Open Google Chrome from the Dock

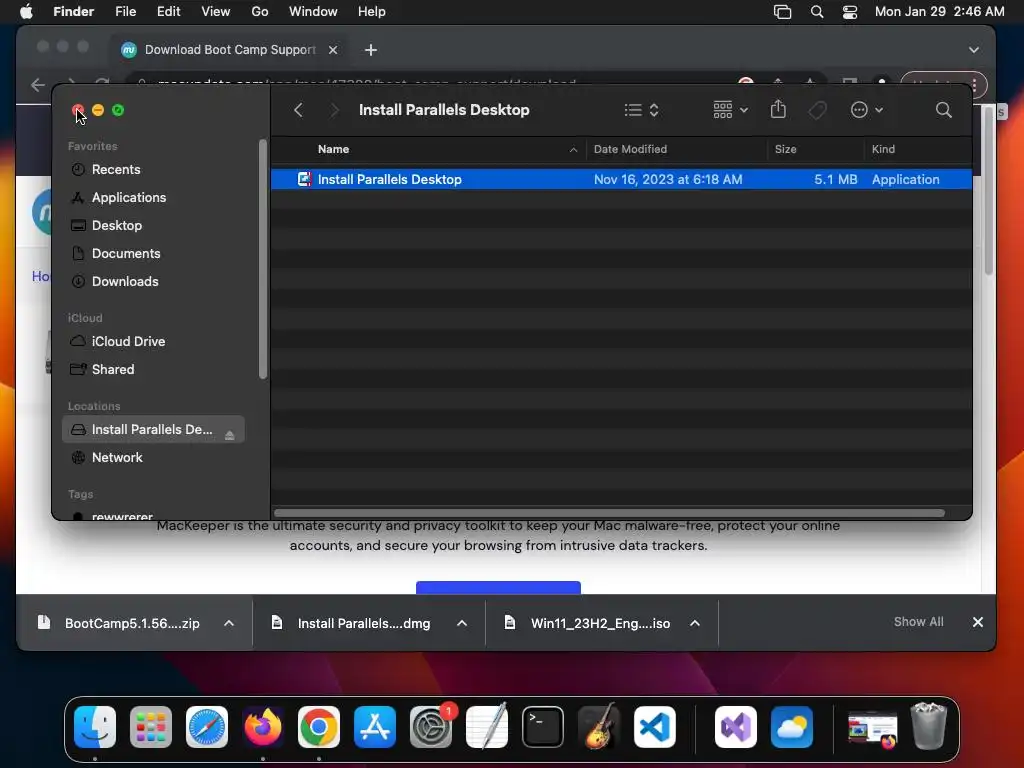(x=319, y=727)
